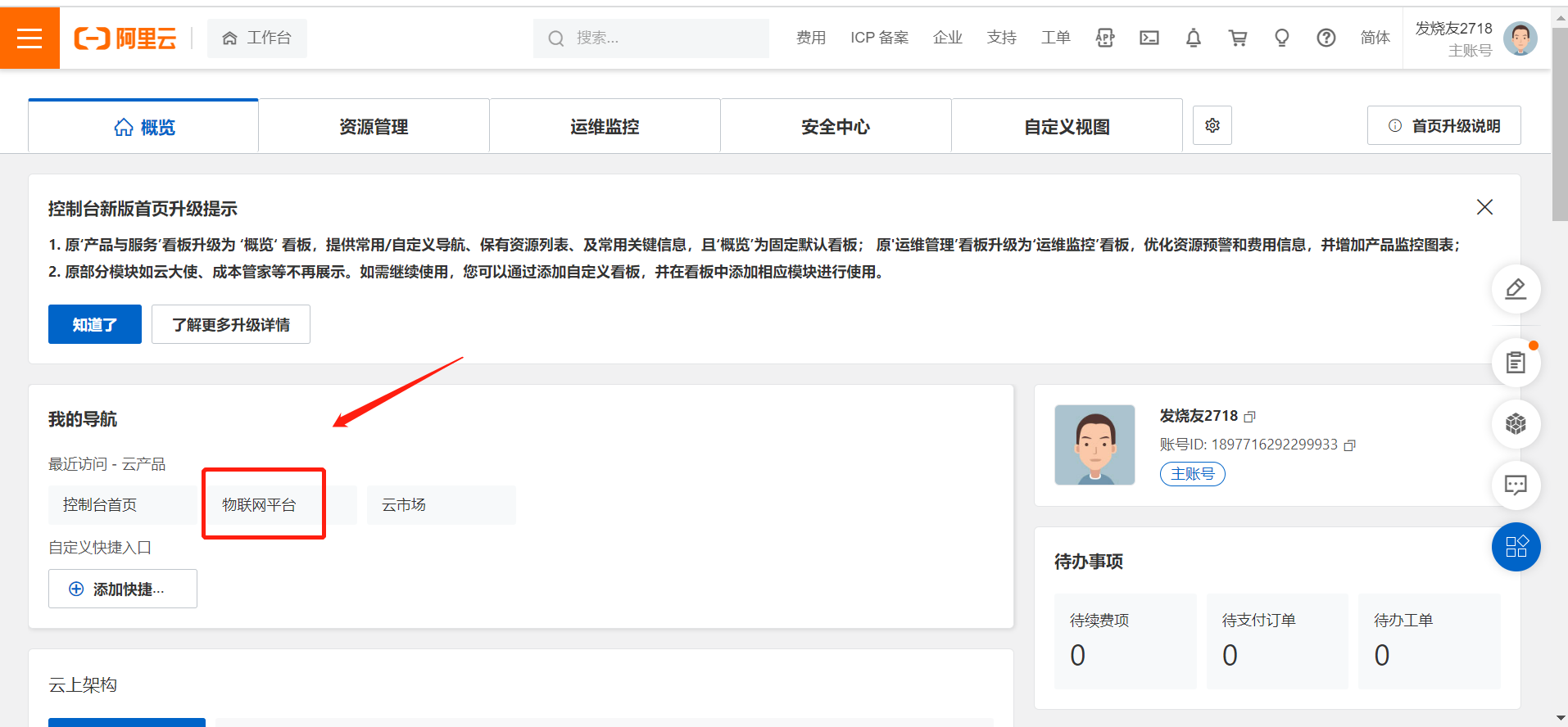Copy the username 发烧友2718 icon

[1249, 417]
